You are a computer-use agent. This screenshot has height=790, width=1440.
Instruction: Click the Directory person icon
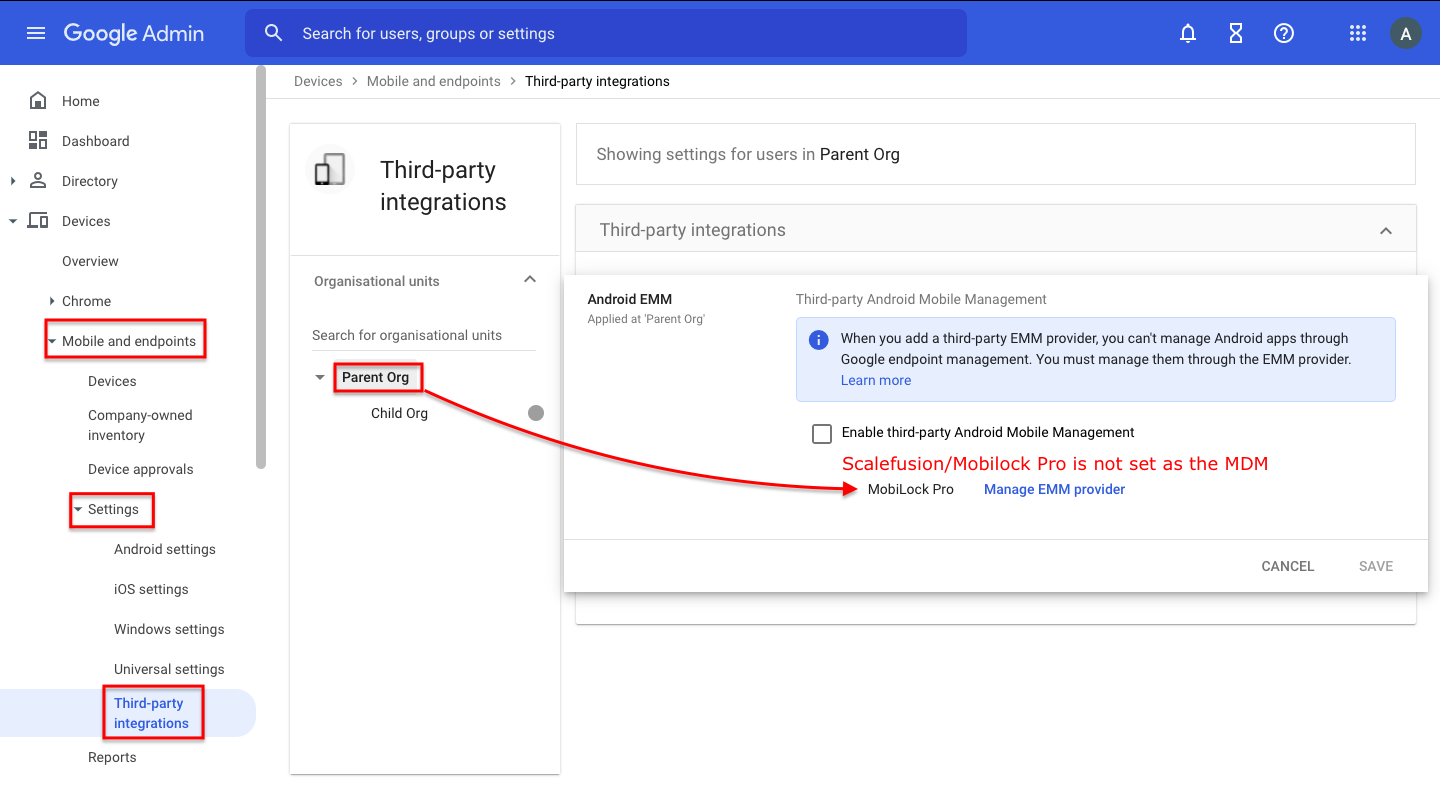[38, 180]
